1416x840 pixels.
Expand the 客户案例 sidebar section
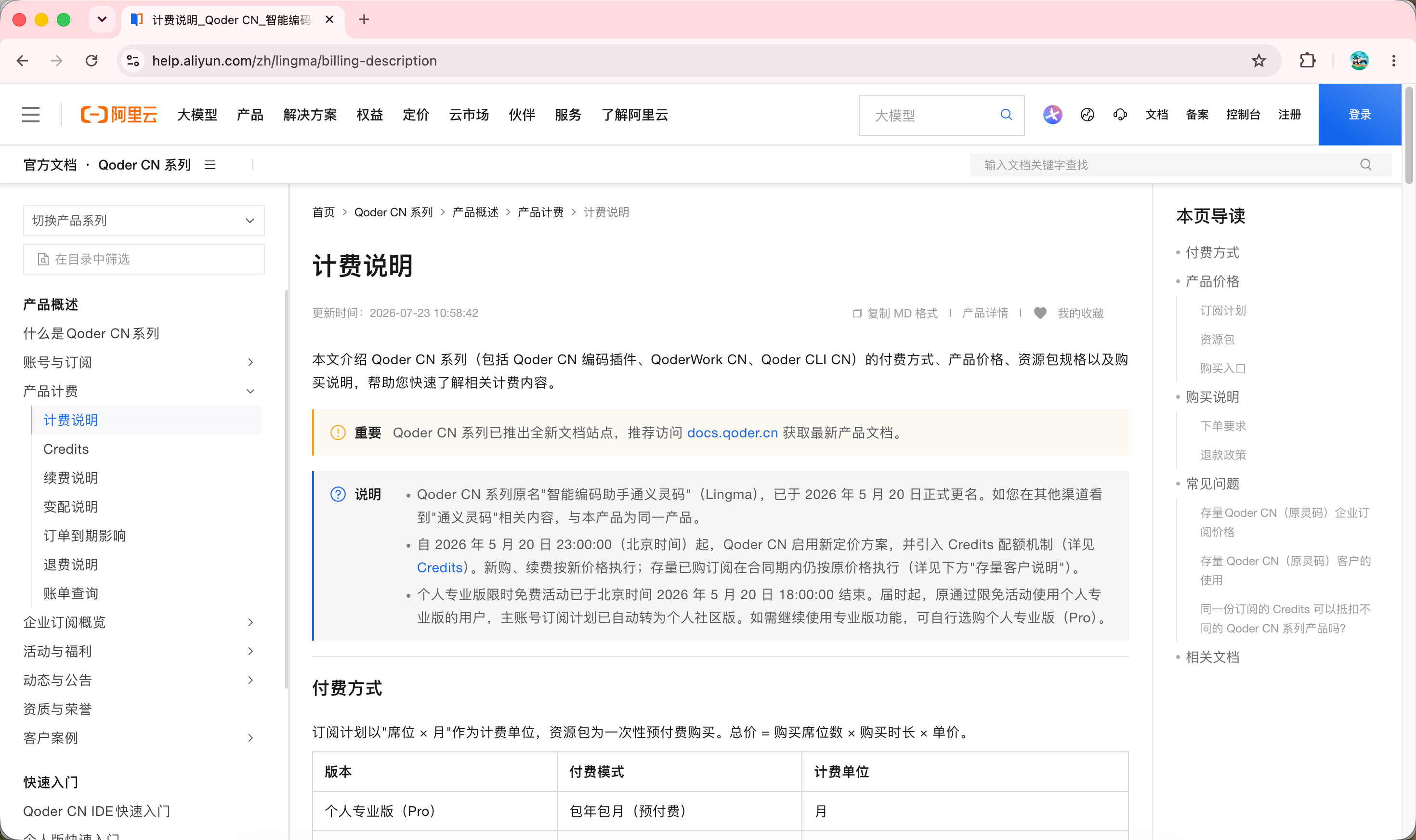pos(251,738)
